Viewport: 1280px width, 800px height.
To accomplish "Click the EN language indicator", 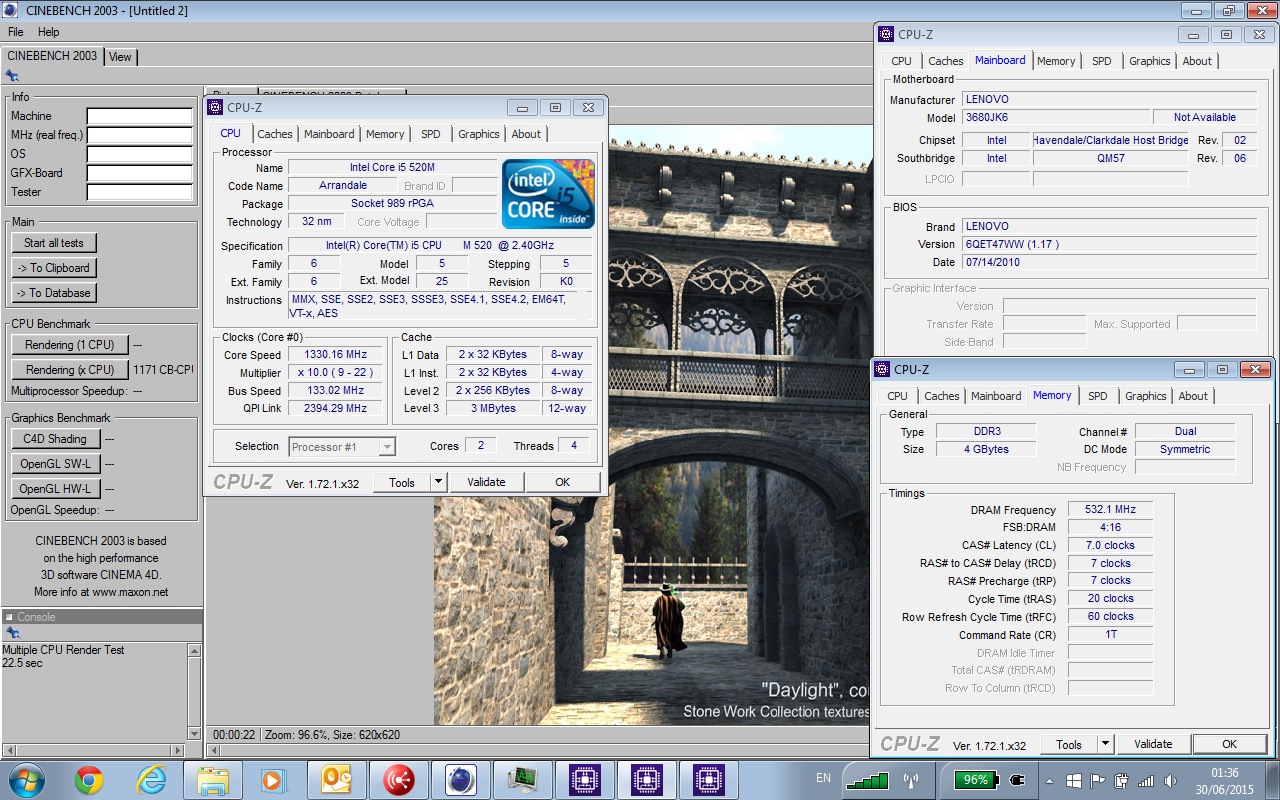I will pyautogui.click(x=823, y=778).
